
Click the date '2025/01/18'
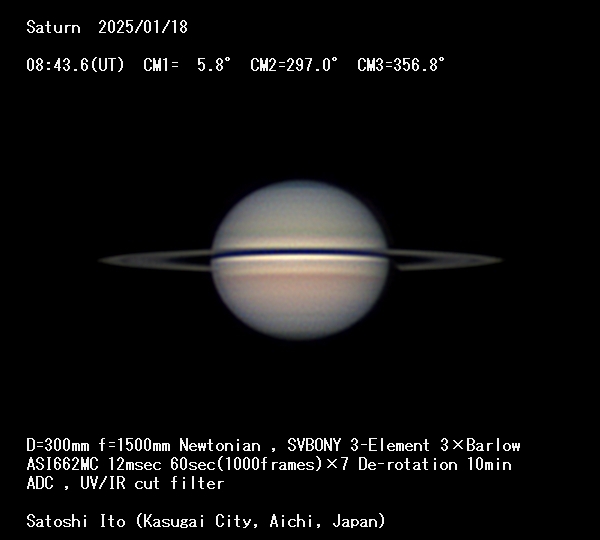click(x=143, y=27)
